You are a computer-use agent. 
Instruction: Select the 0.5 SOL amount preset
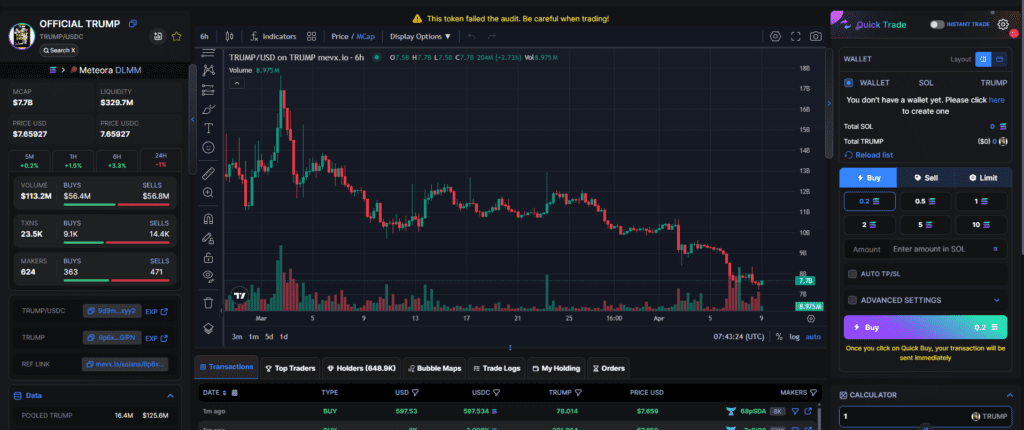click(x=925, y=201)
